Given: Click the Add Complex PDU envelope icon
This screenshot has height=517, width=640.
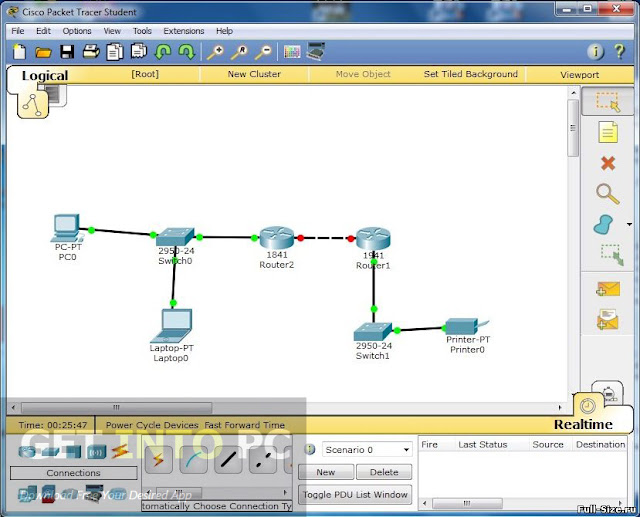Looking at the screenshot, I should point(608,319).
